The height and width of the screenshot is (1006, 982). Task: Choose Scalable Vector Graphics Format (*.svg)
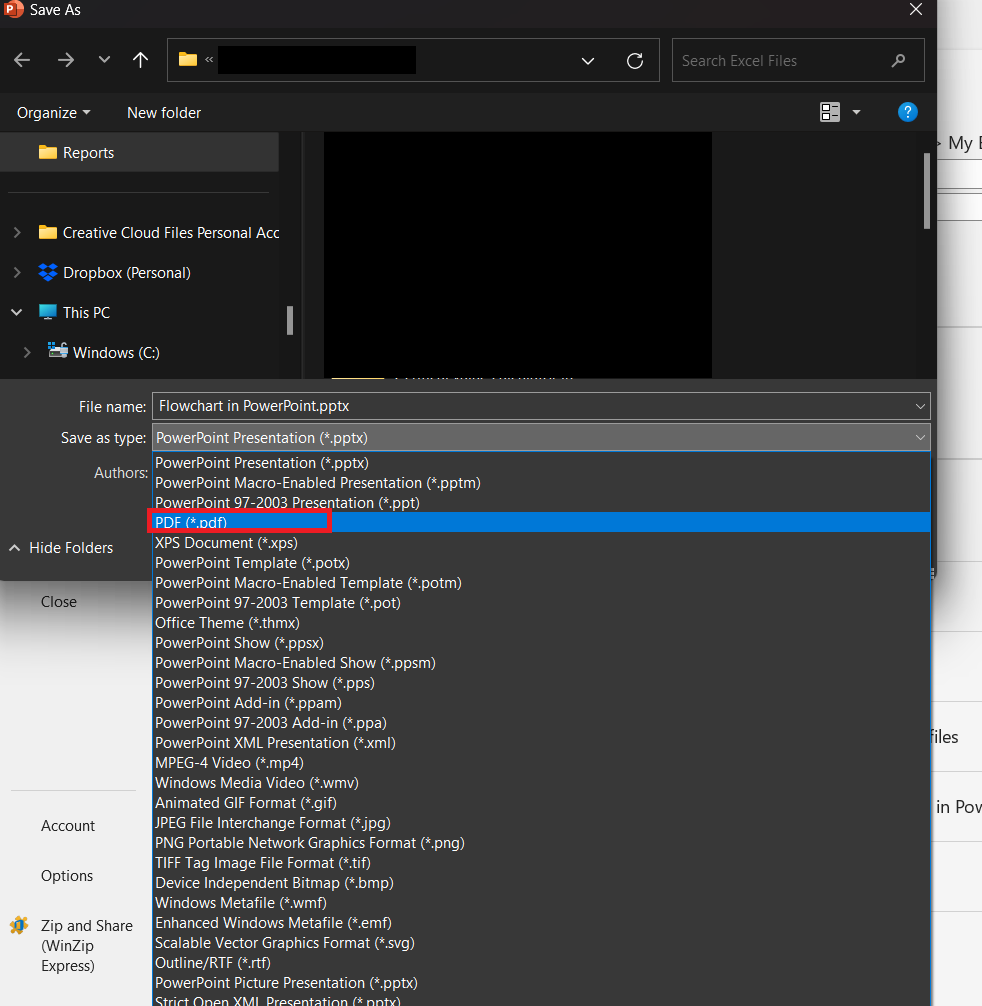tap(541, 942)
